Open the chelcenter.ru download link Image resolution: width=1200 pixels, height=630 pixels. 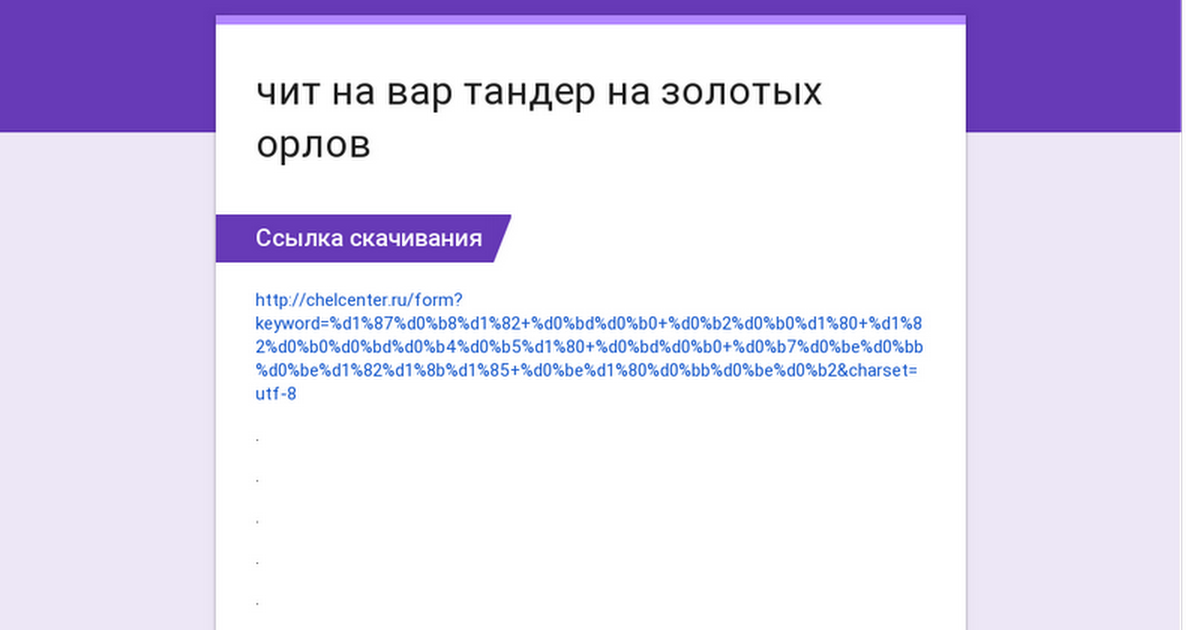coord(589,346)
